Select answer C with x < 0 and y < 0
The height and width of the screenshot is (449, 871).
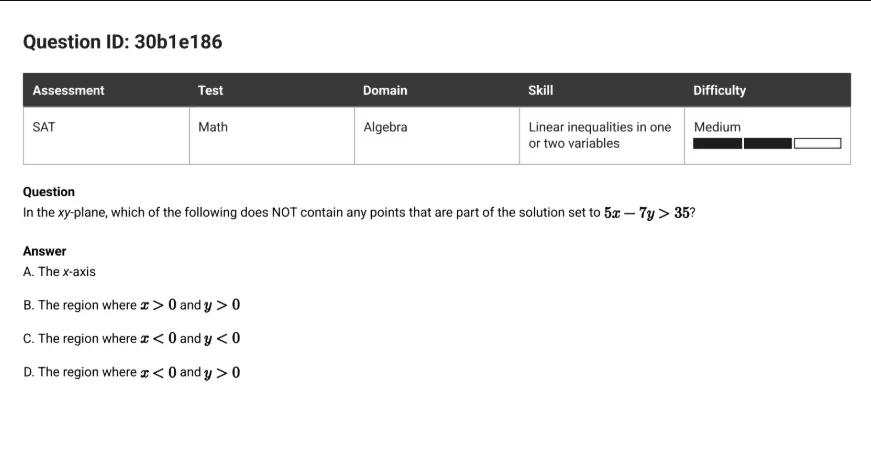132,338
